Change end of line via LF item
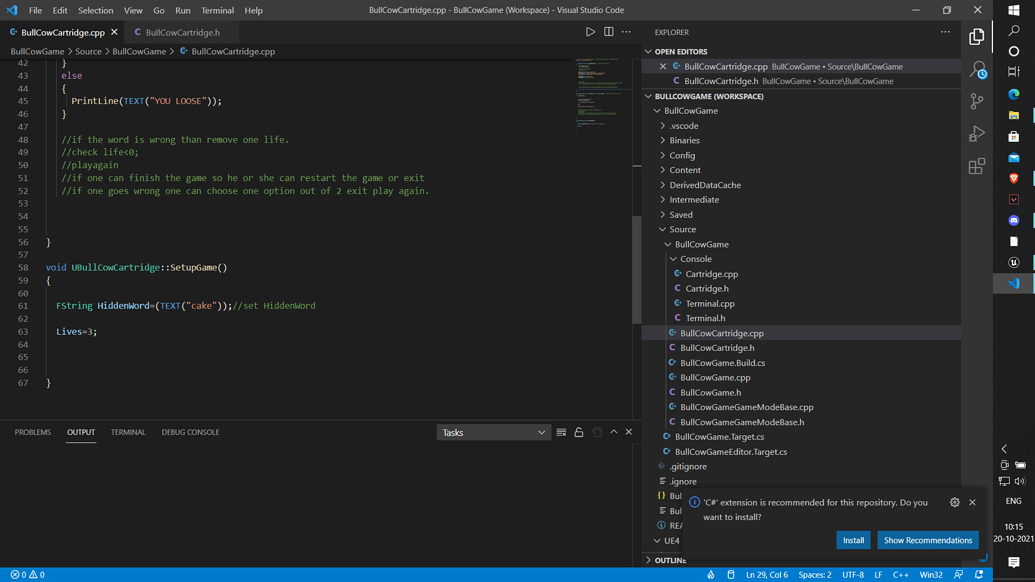The width and height of the screenshot is (1035, 582). [x=878, y=575]
